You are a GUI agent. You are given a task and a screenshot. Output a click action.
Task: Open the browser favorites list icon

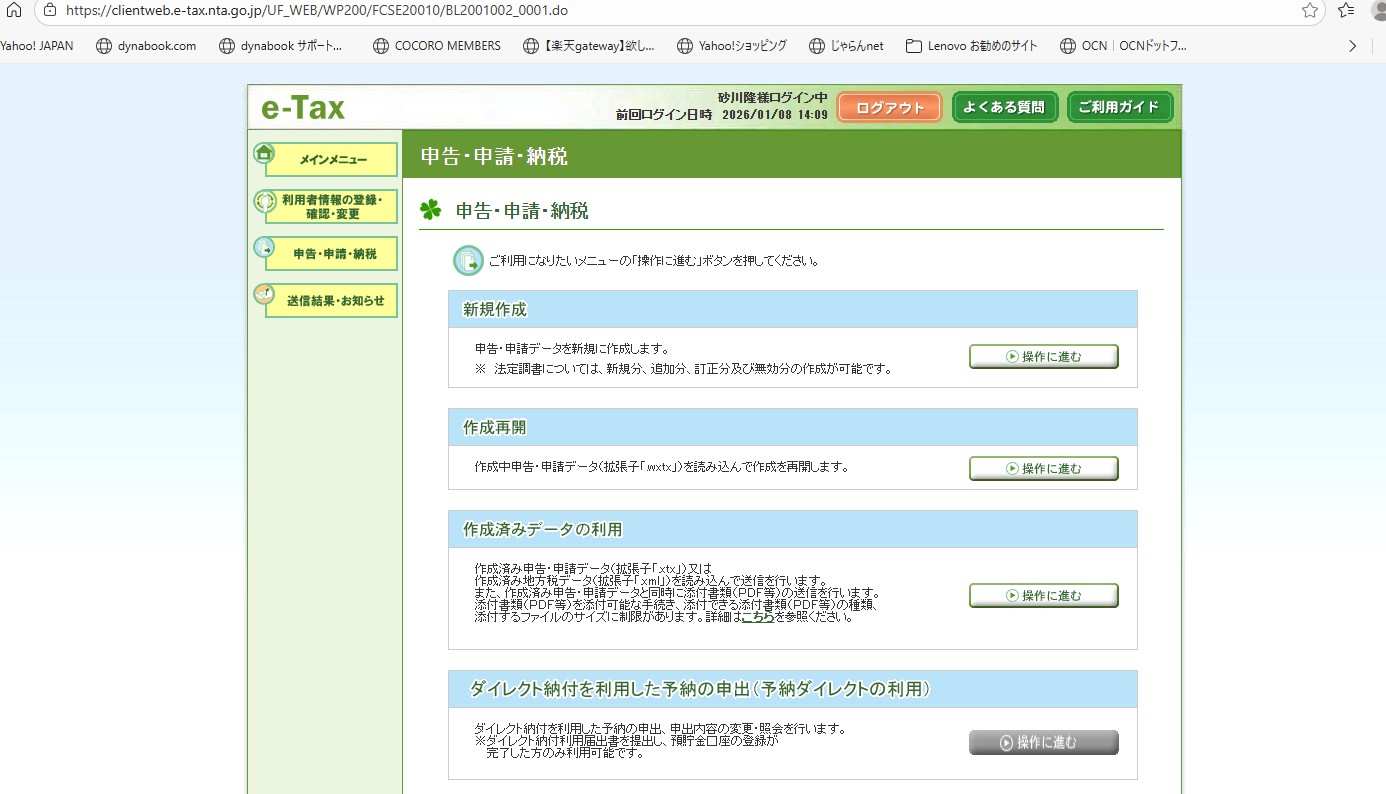point(1346,10)
